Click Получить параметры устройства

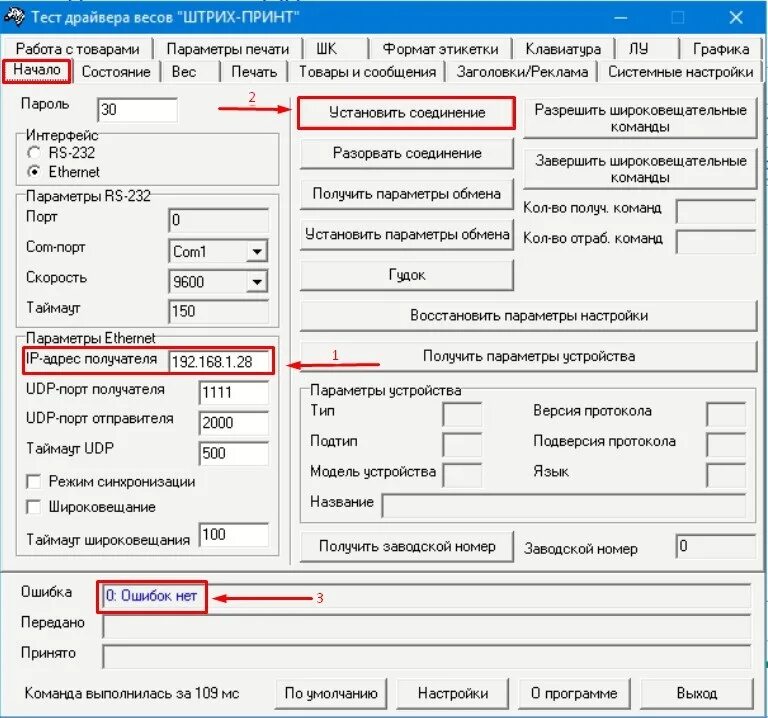tap(529, 357)
